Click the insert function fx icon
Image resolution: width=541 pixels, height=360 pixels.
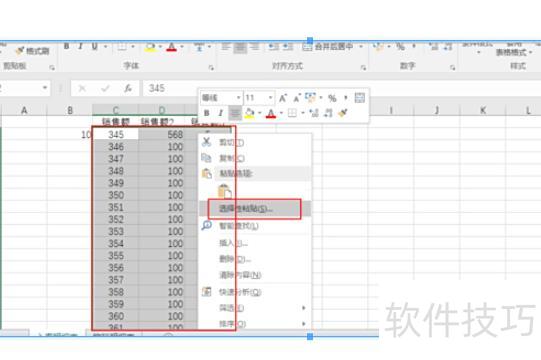[x=128, y=88]
